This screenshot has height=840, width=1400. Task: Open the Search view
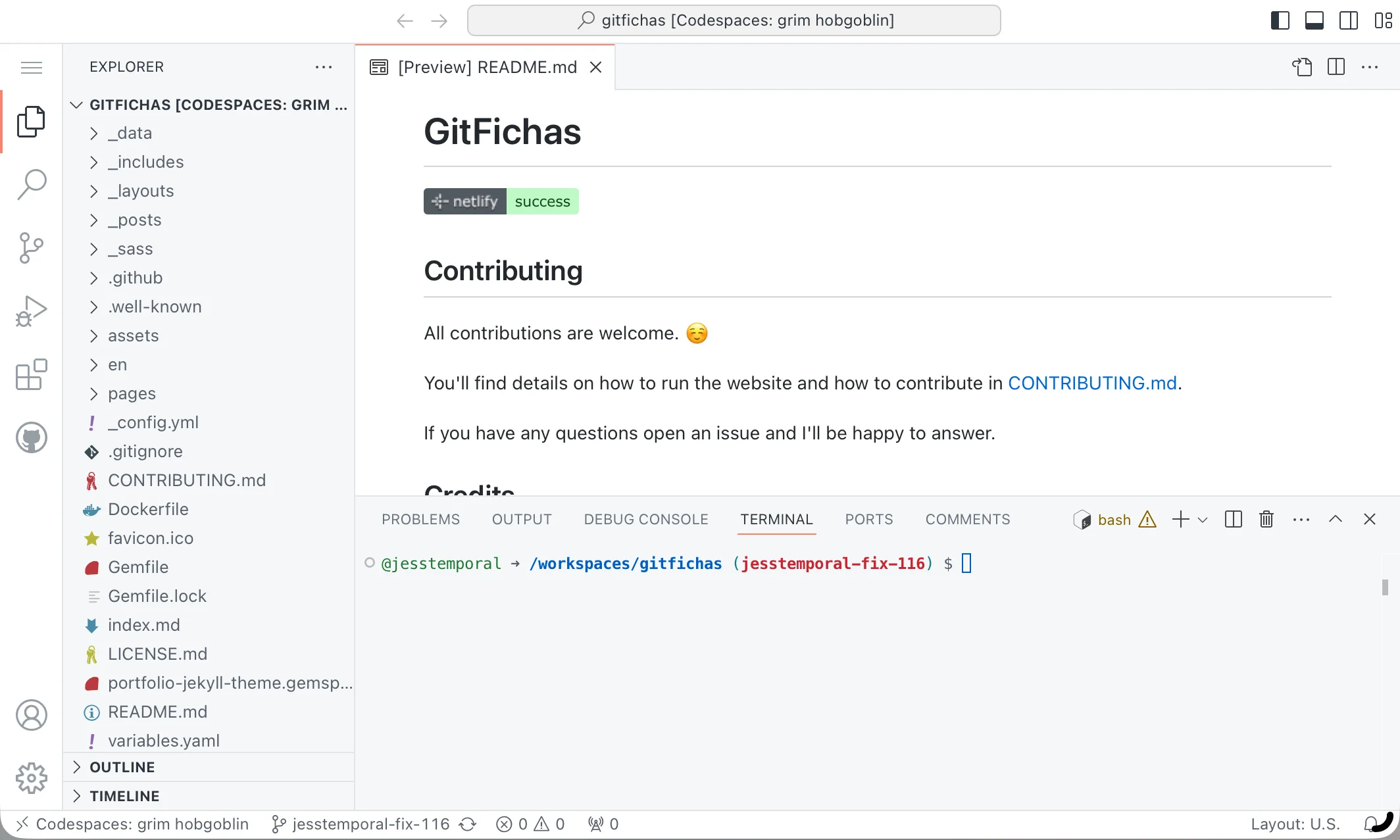pos(31,184)
